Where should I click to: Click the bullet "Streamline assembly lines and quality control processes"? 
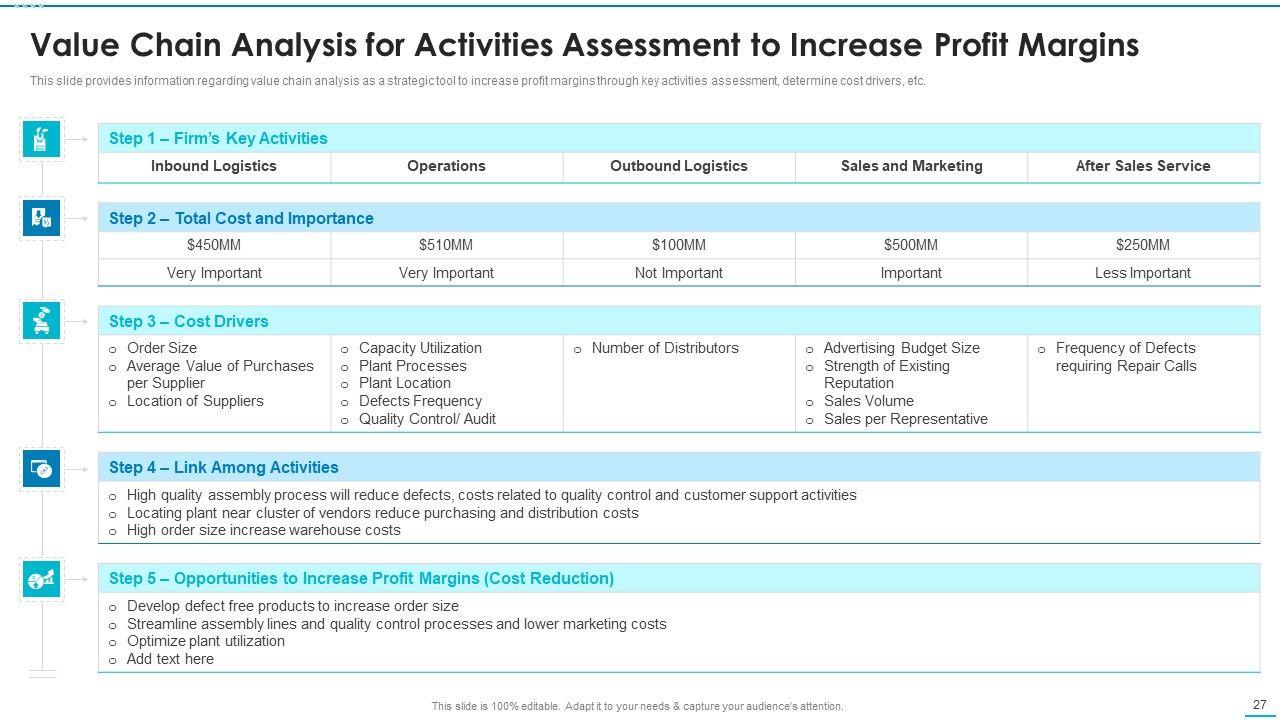pyautogui.click(x=397, y=624)
